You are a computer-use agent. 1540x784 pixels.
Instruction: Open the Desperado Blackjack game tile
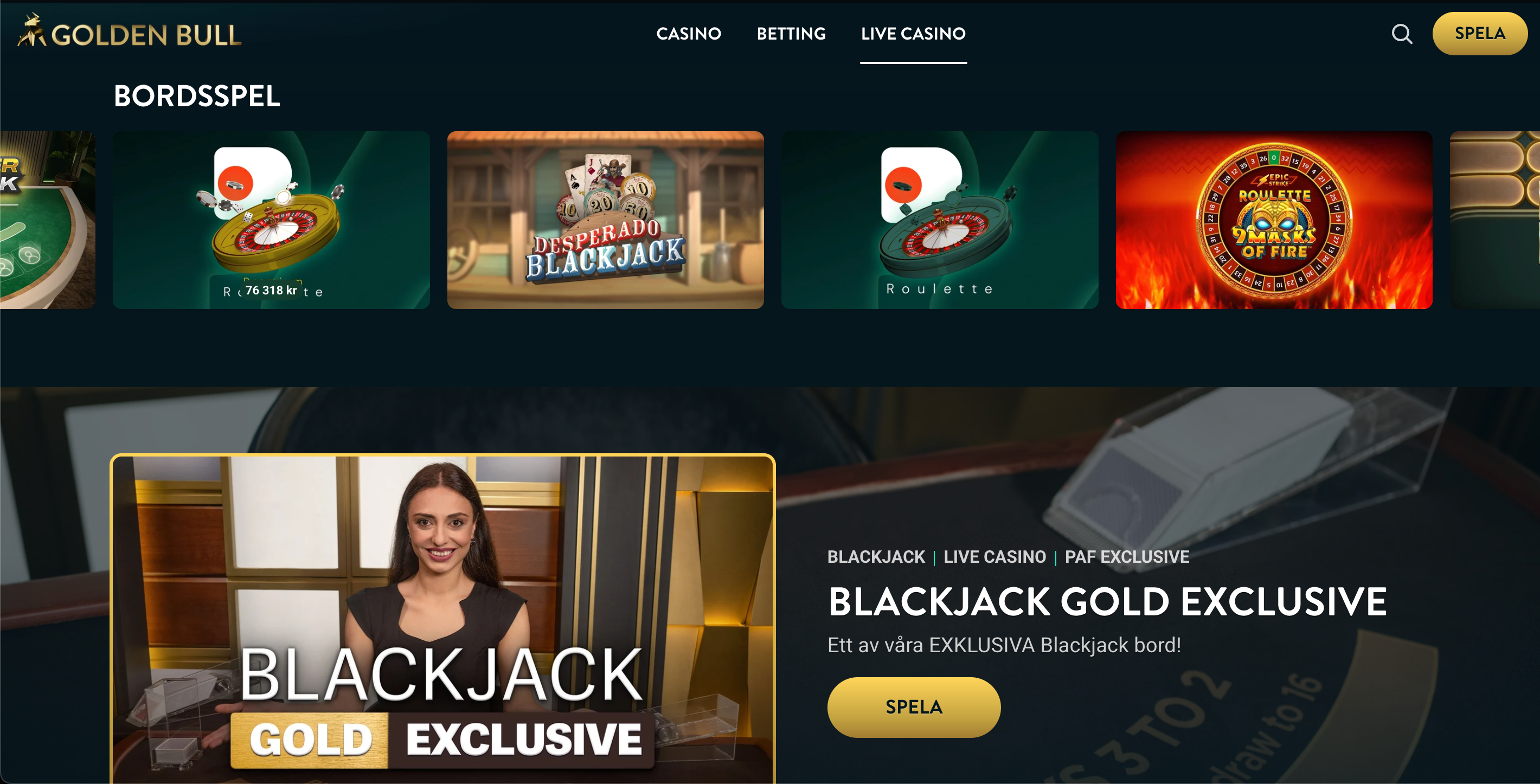pyautogui.click(x=605, y=220)
